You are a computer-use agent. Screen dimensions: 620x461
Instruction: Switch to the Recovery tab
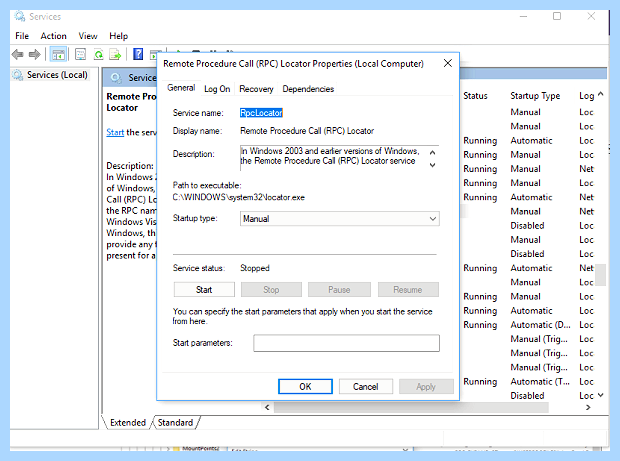tap(256, 89)
